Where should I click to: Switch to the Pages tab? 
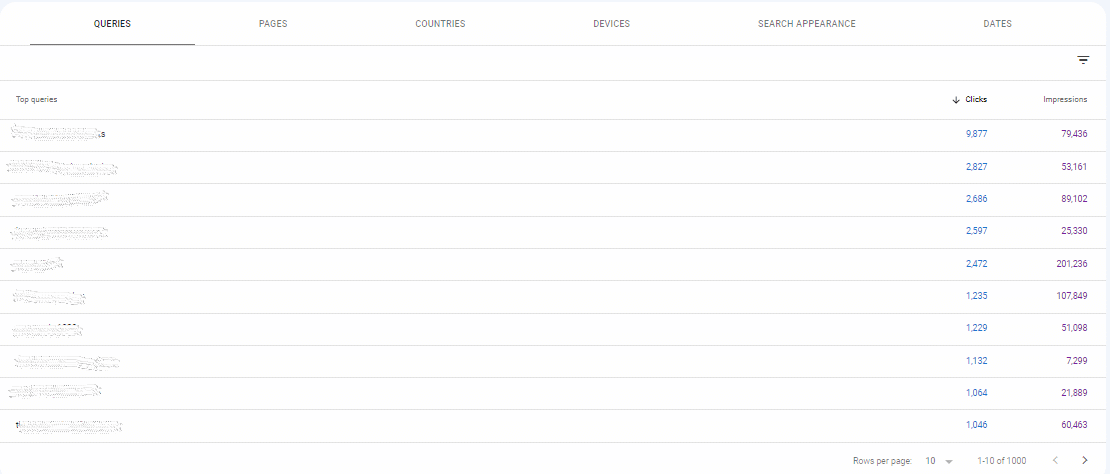click(x=272, y=24)
